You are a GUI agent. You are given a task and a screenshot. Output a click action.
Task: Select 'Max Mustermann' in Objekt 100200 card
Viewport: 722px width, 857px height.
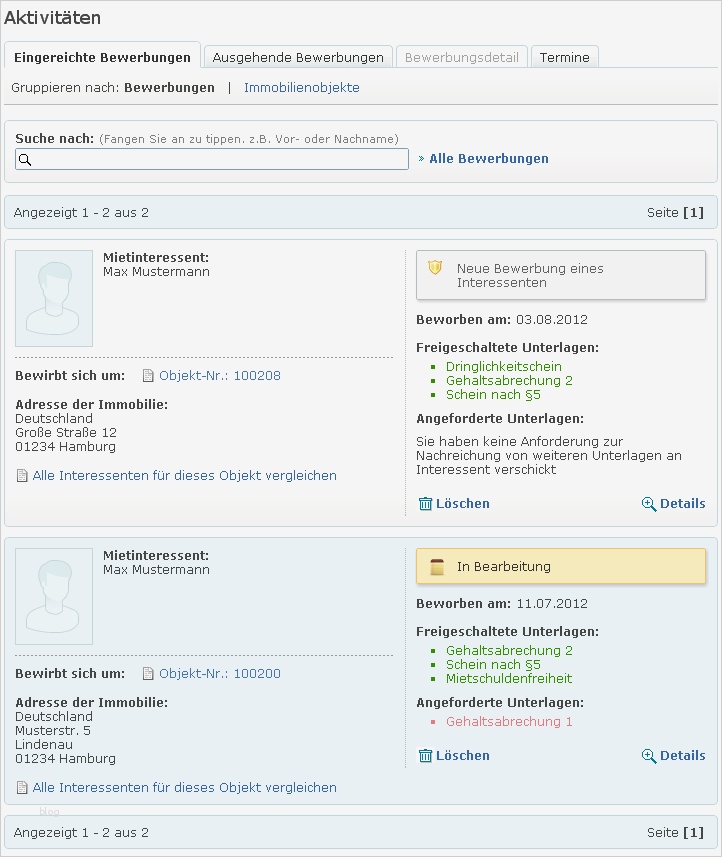tap(156, 570)
